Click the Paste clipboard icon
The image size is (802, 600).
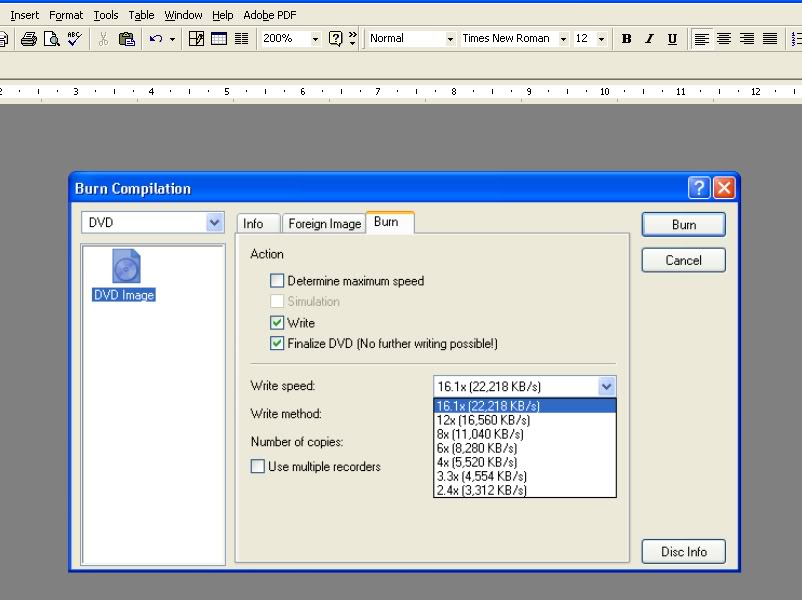127,39
